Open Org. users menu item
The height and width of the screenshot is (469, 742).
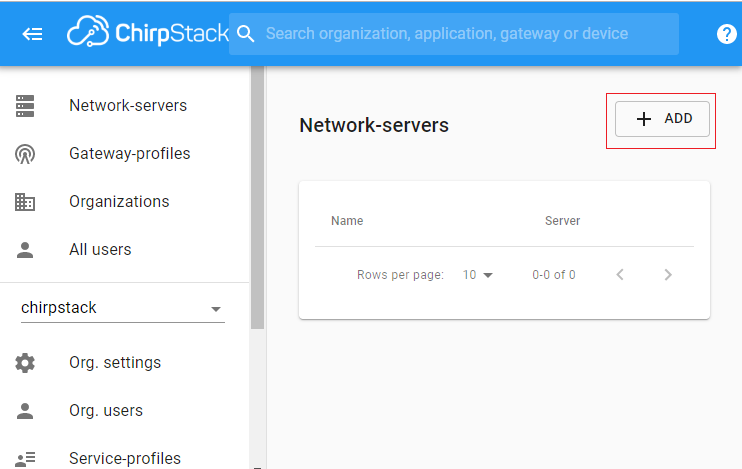click(x=106, y=411)
